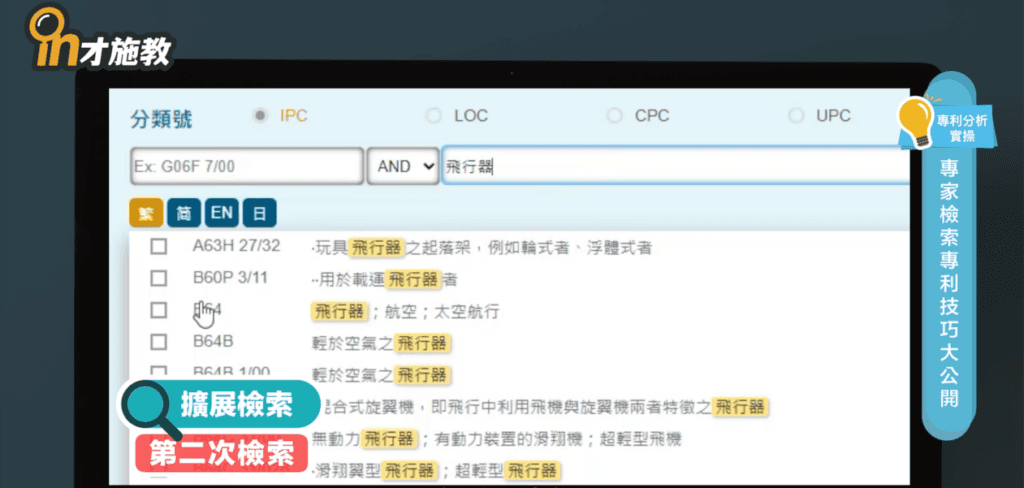This screenshot has width=1024, height=488.
Task: Check the first B64B row checkbox
Action: point(158,343)
